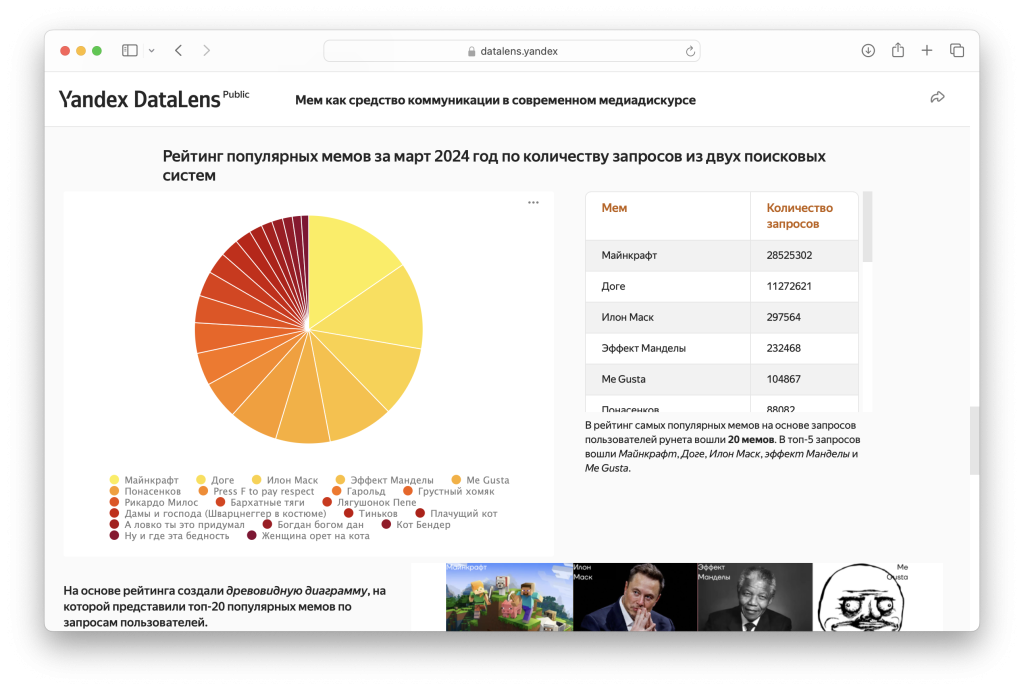Click the dashboard share arrow icon
Viewport: 1024px width, 690px height.
[x=937, y=97]
